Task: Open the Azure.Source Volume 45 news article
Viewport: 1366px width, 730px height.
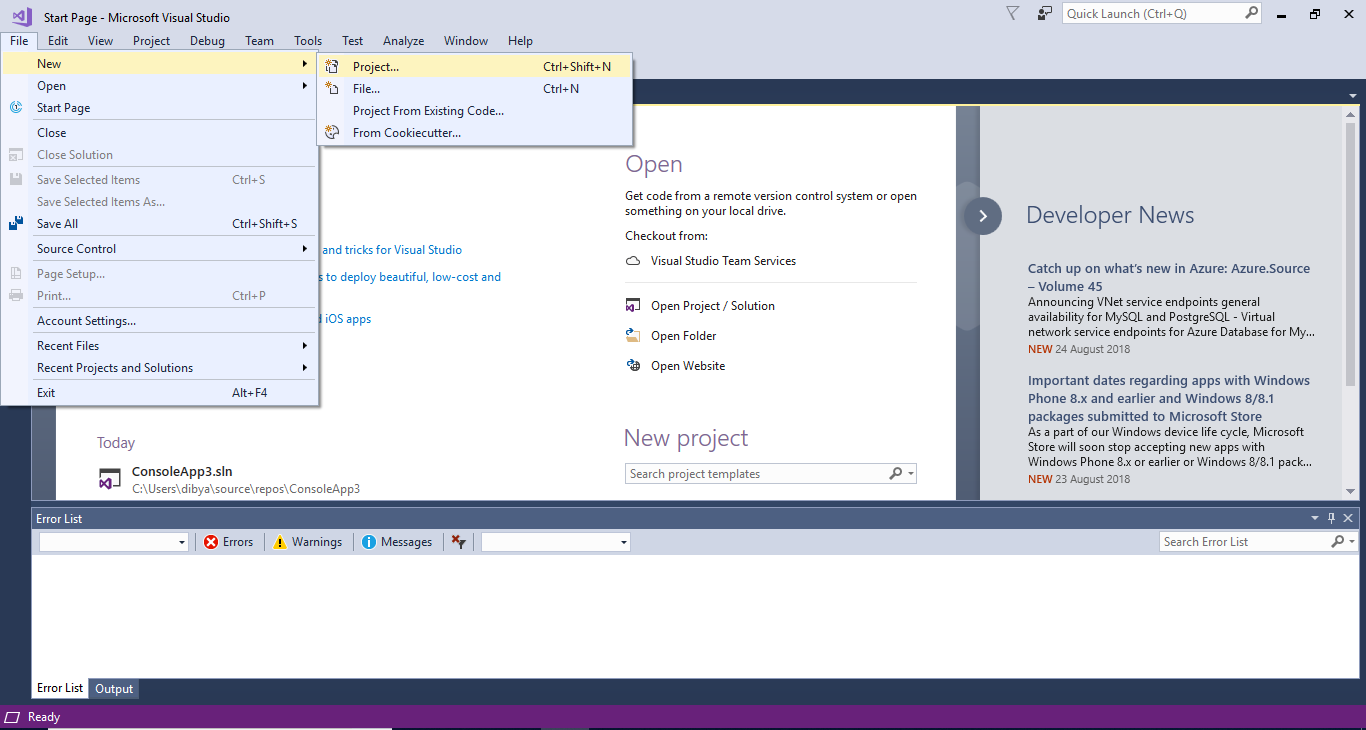Action: 1169,277
